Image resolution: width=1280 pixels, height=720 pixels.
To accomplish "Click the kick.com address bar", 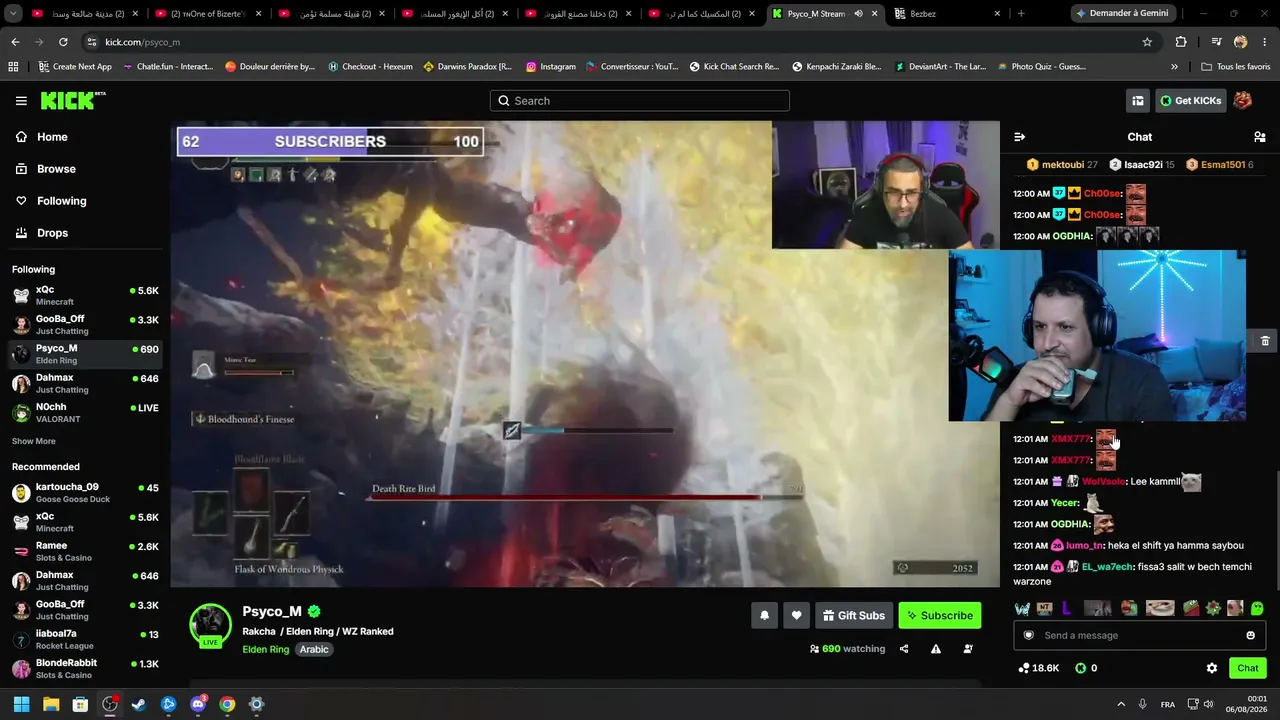I will click(x=610, y=42).
